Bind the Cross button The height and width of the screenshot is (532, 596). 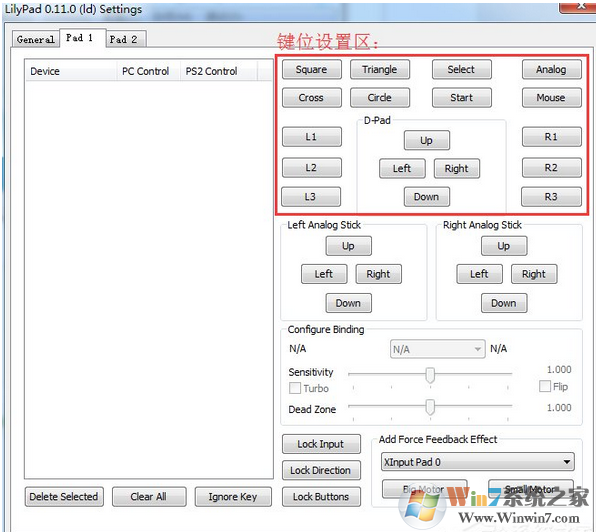coord(312,98)
